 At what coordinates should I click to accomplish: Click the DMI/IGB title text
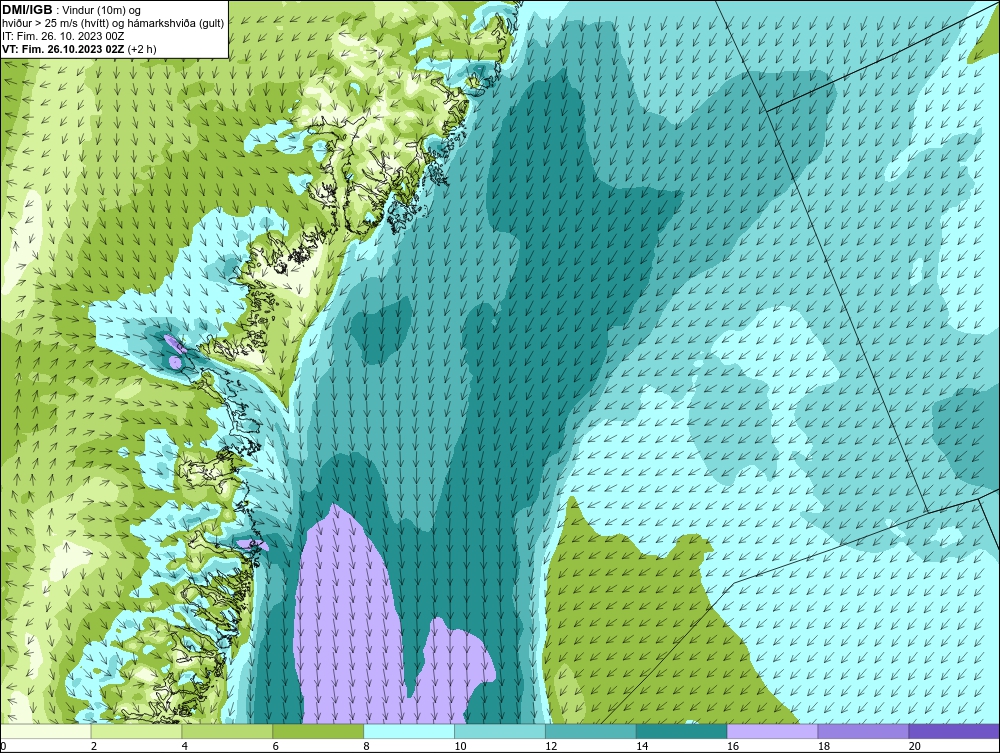point(27,10)
